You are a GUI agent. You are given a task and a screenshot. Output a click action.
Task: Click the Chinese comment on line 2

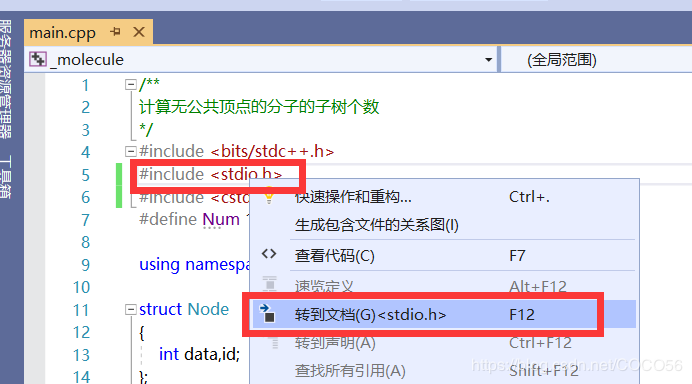coord(259,107)
